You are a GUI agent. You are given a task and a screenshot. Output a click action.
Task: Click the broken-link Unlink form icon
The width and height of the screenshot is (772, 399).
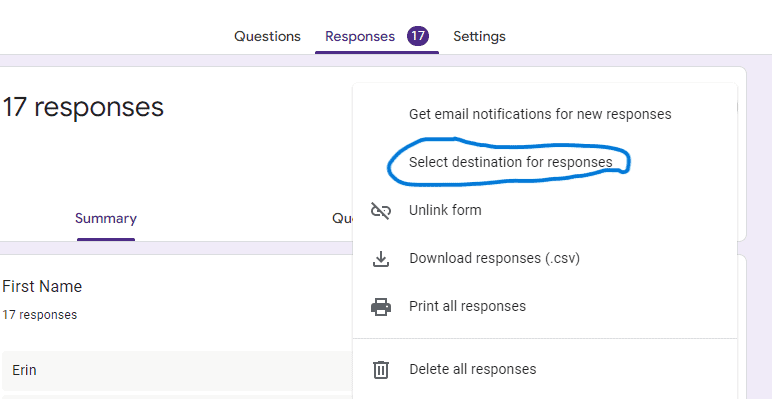click(x=381, y=210)
